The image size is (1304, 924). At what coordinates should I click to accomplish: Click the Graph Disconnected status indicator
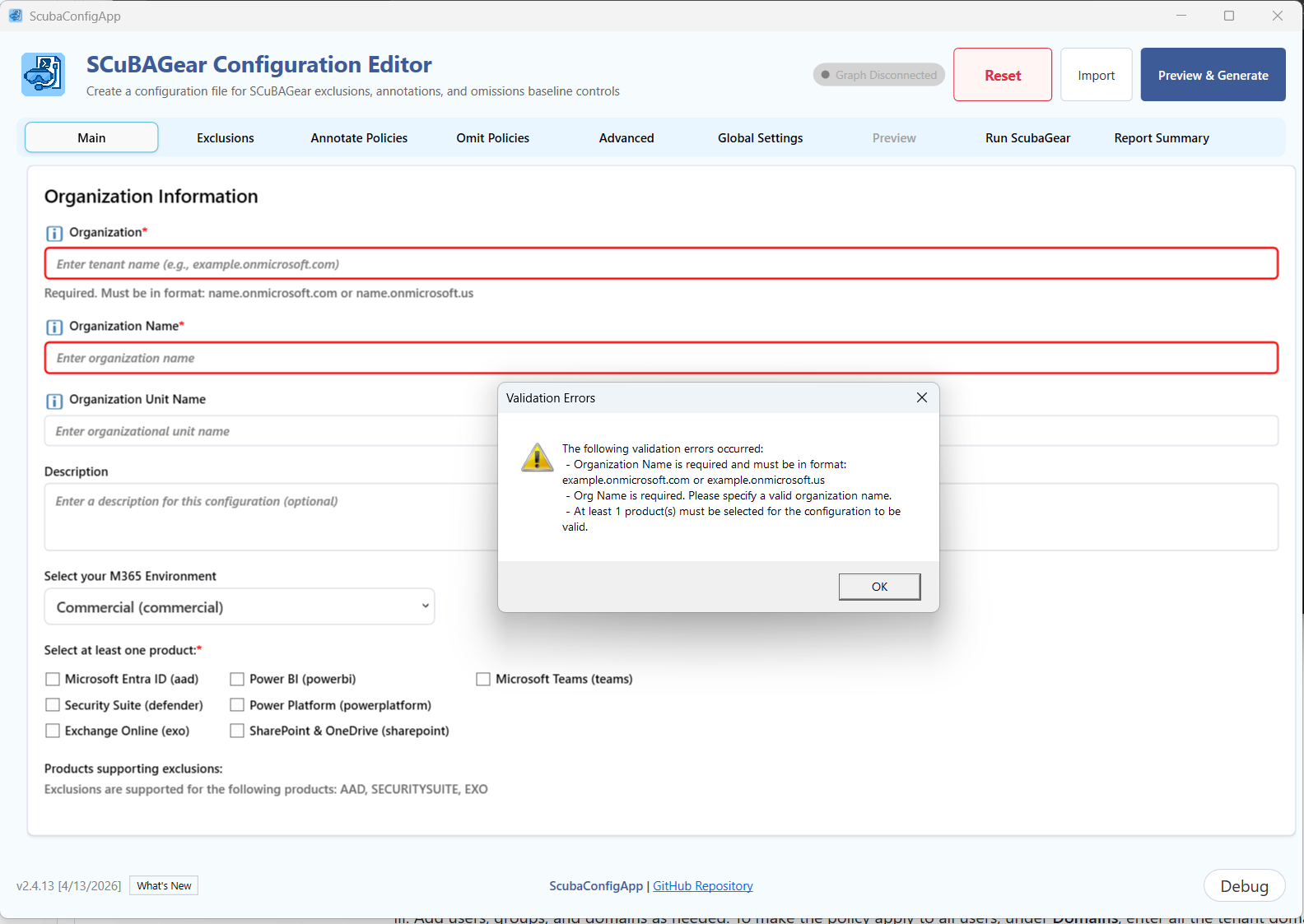coord(878,75)
